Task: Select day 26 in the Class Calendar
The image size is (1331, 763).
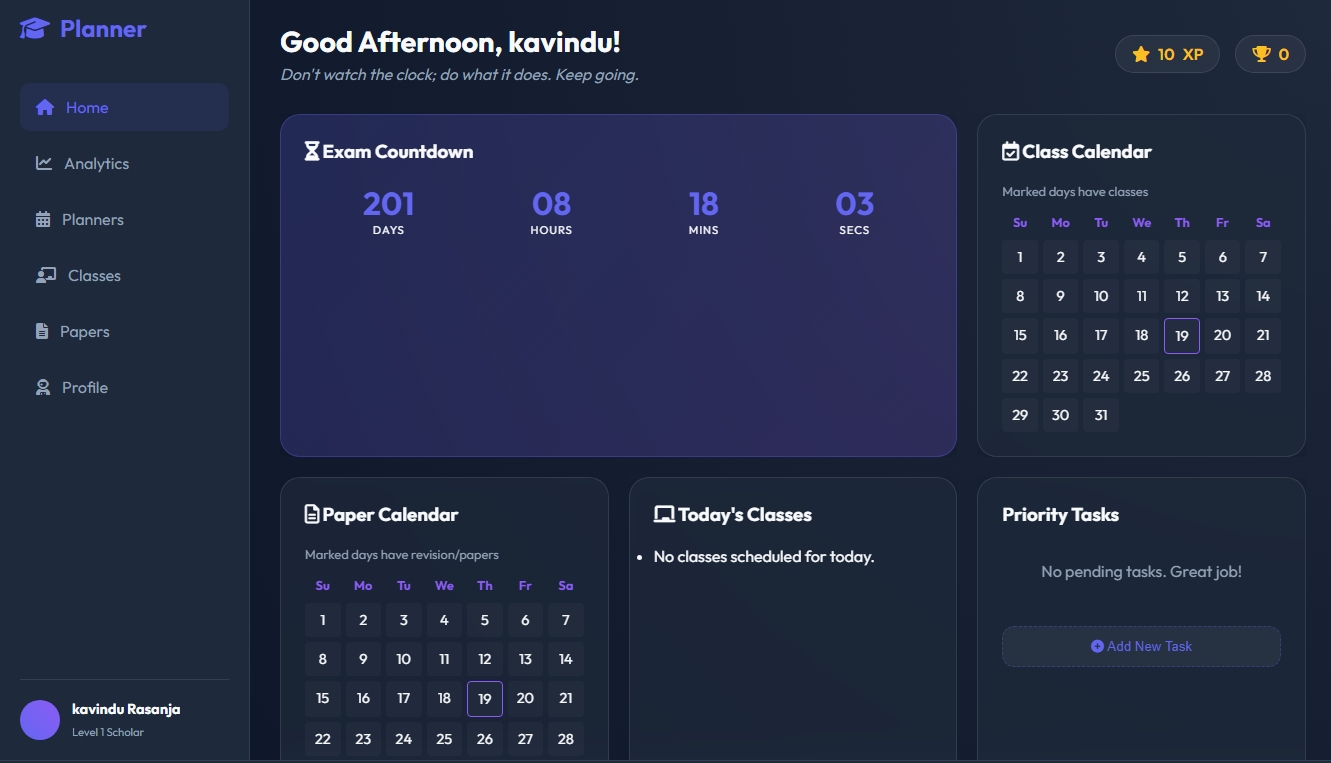Action: pyautogui.click(x=1182, y=376)
